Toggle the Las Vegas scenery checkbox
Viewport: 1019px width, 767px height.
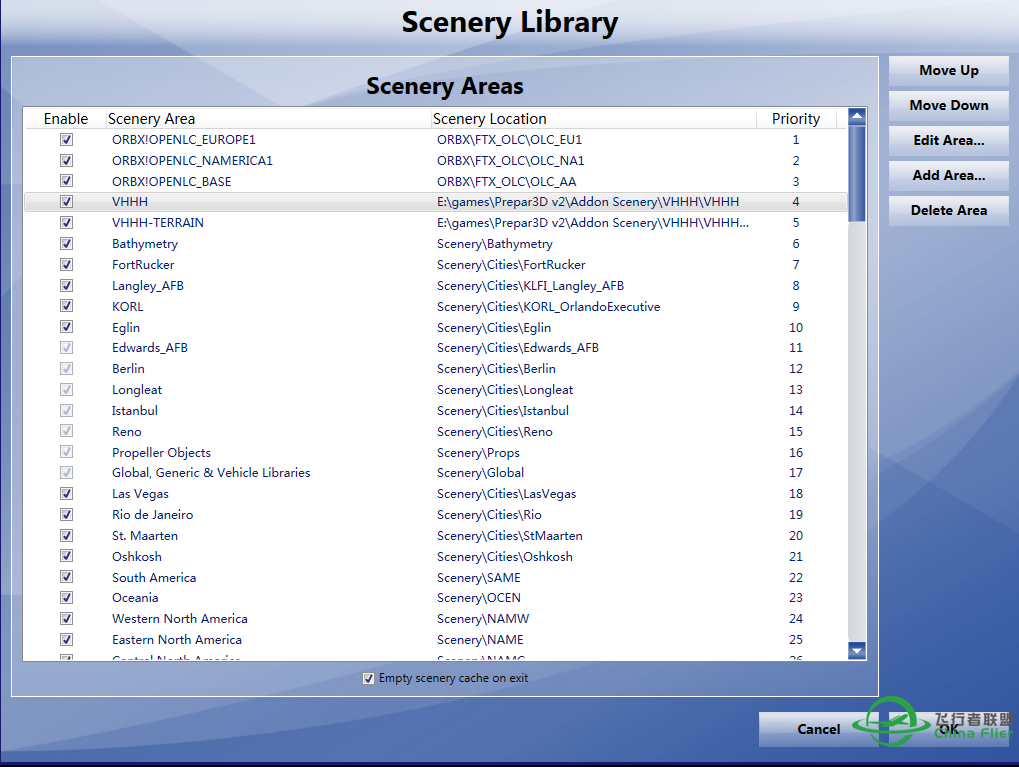pos(67,494)
